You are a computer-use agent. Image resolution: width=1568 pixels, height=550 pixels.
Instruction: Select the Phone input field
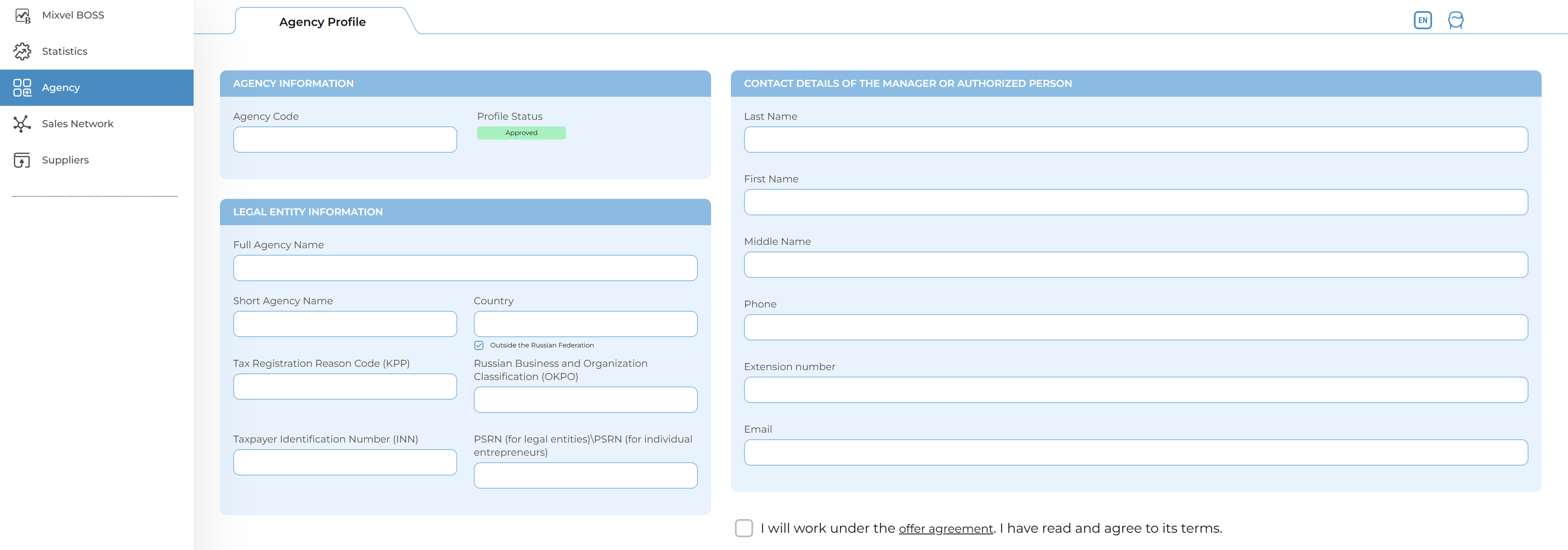point(1135,327)
